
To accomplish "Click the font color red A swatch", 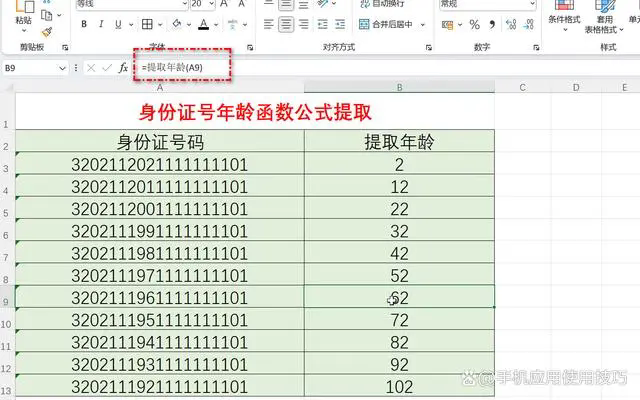I will [204, 25].
